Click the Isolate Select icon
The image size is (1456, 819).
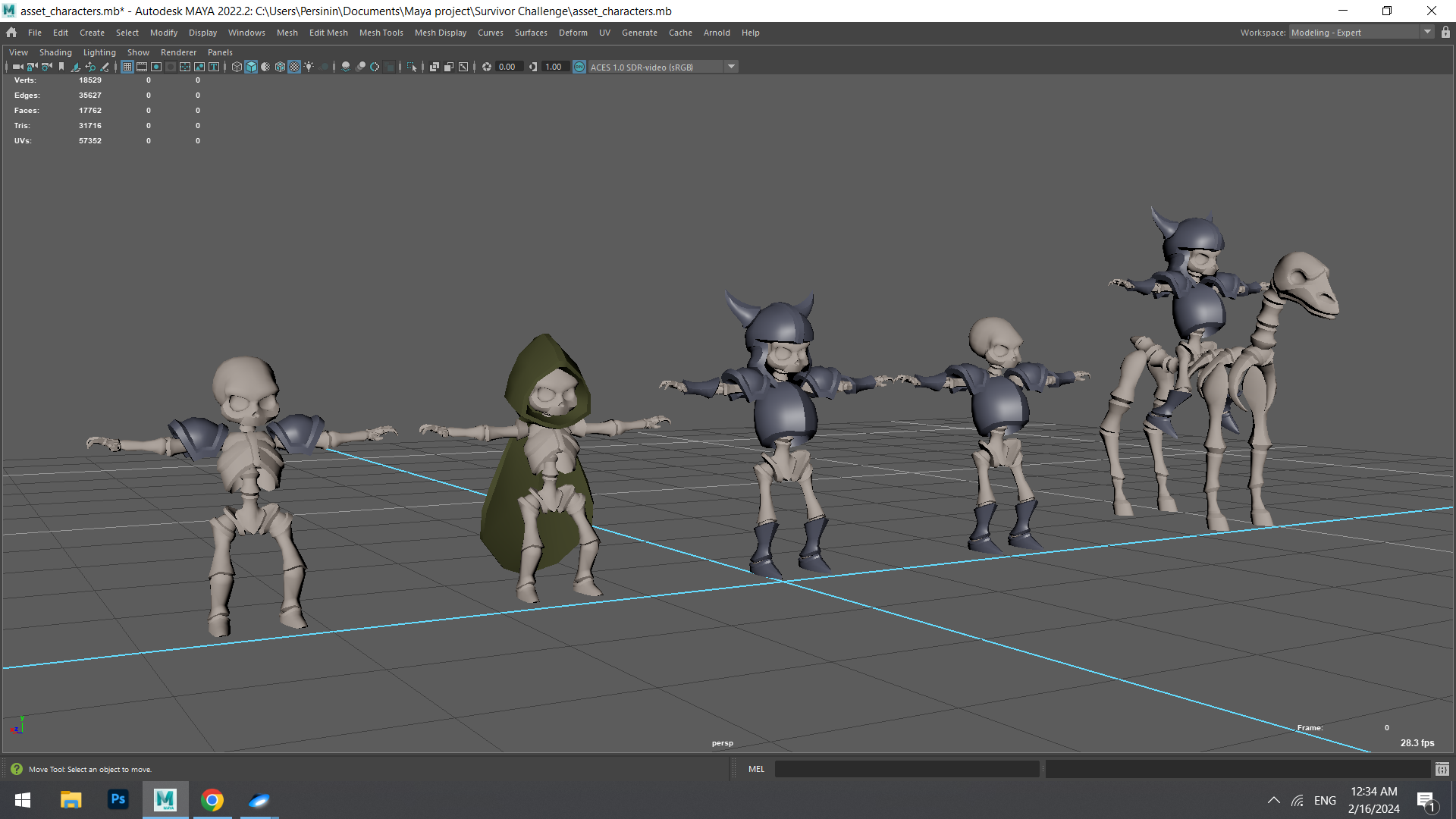[411, 67]
